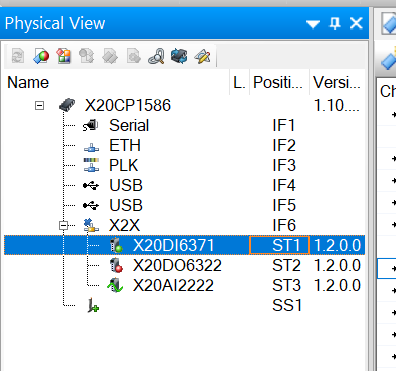The height and width of the screenshot is (371, 396).
Task: Select the ETH interface entry
Action: click(x=184, y=146)
